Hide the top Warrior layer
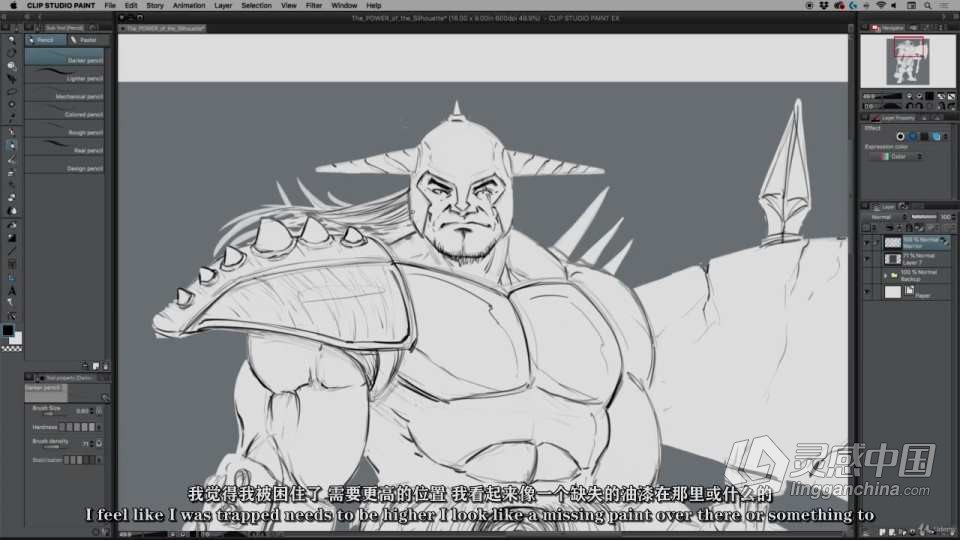This screenshot has height=540, width=960. [x=866, y=242]
